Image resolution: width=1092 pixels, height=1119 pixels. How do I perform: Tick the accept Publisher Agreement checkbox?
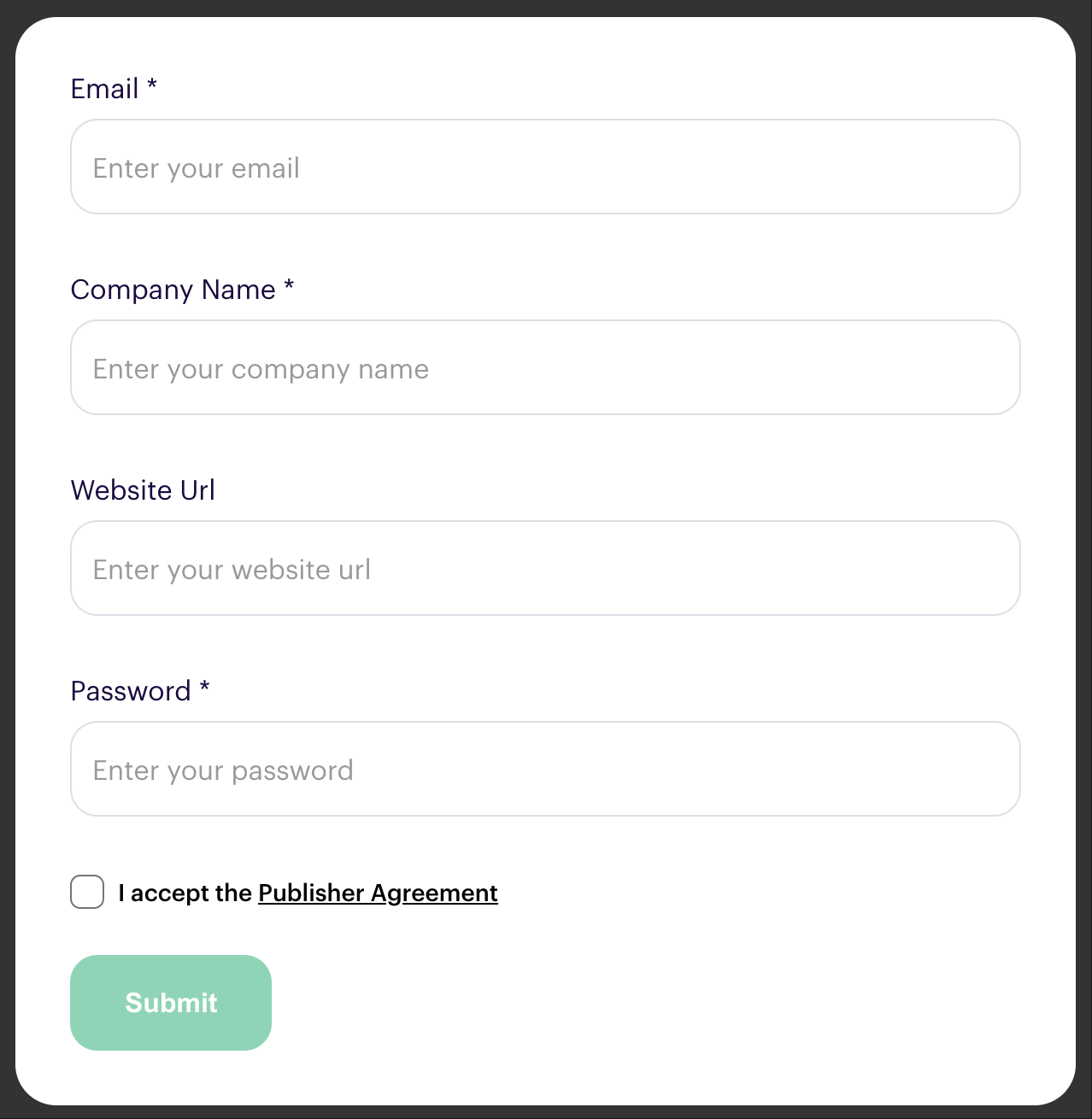tap(87, 892)
